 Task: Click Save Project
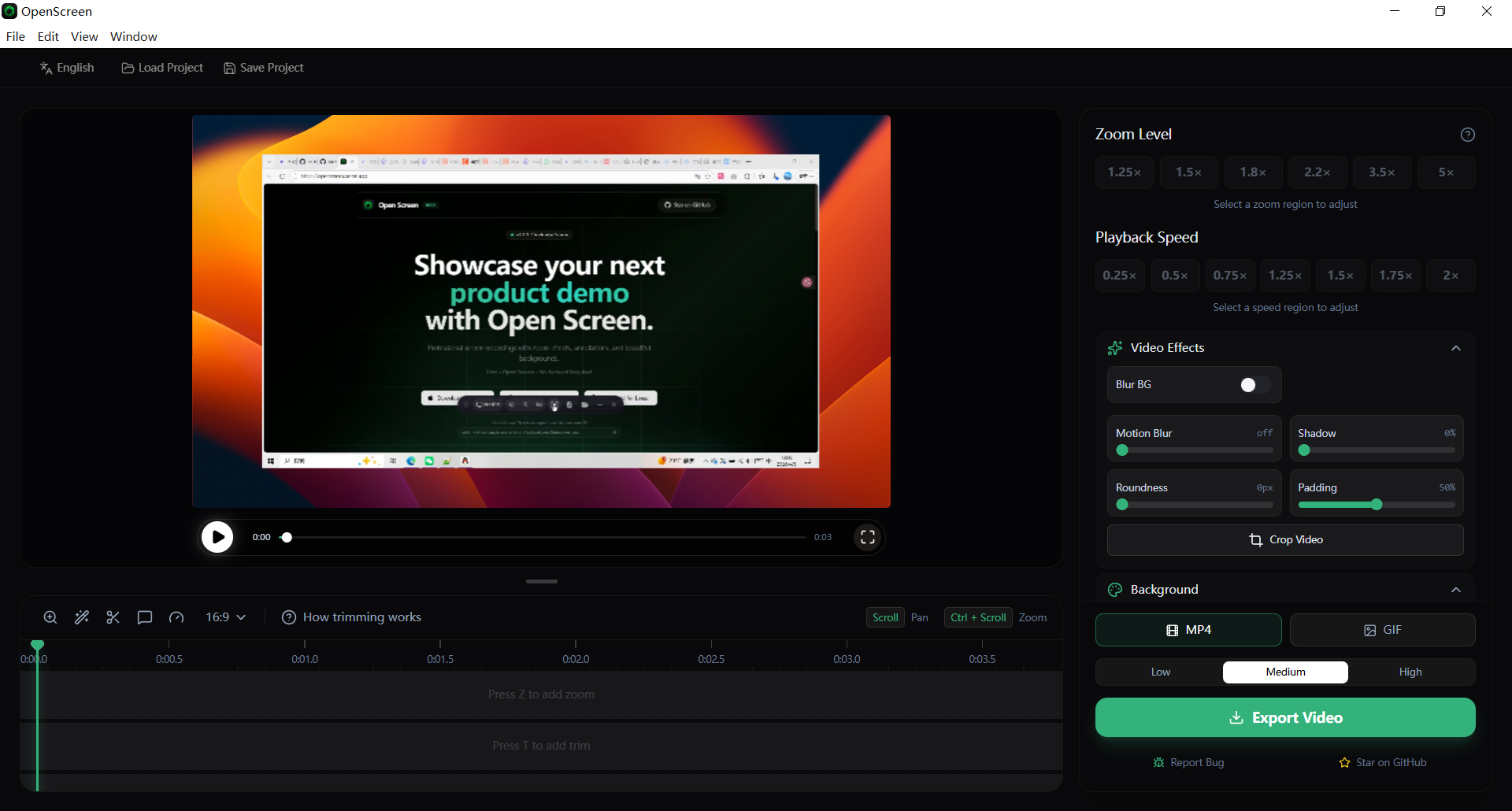(264, 68)
